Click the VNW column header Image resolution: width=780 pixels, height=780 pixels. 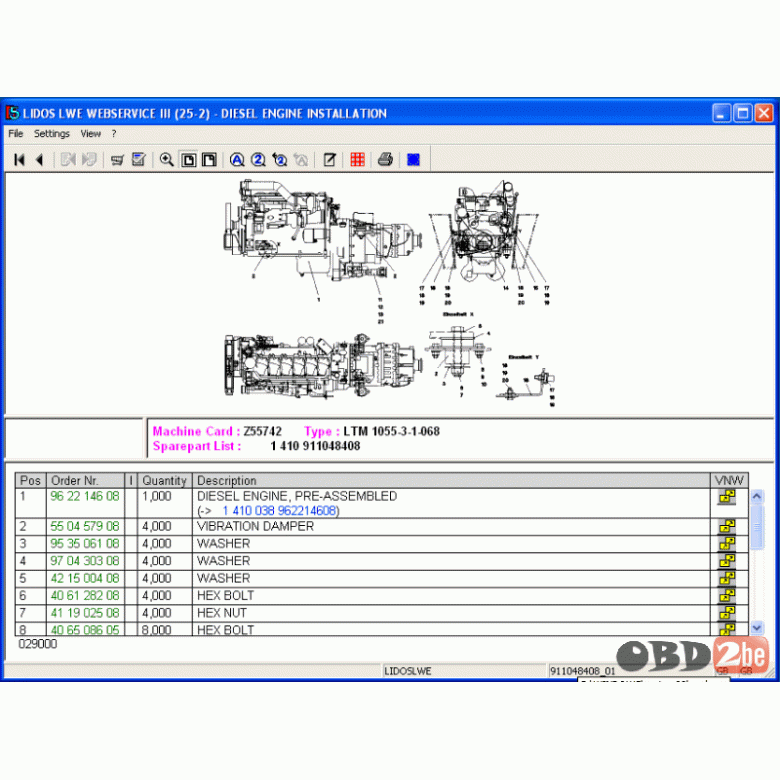click(x=729, y=481)
